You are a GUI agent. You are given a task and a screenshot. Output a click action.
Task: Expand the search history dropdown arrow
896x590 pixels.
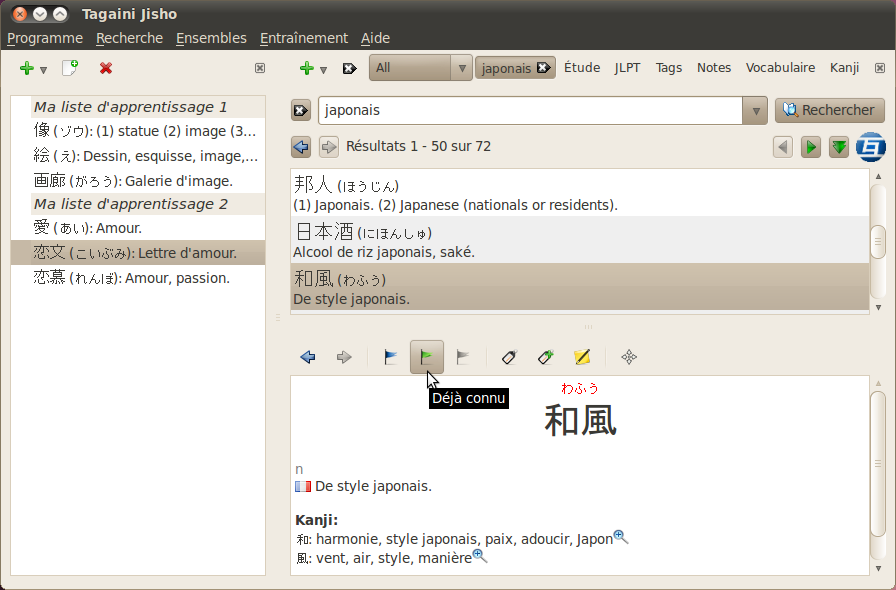[755, 111]
